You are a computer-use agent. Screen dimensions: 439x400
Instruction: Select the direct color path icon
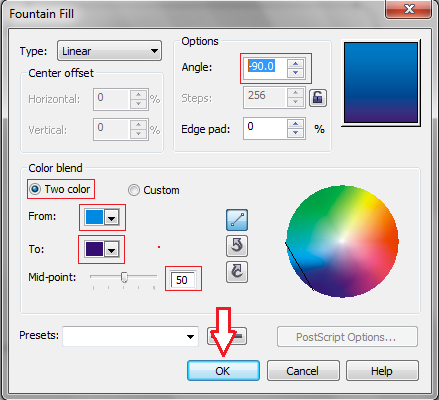(x=237, y=220)
